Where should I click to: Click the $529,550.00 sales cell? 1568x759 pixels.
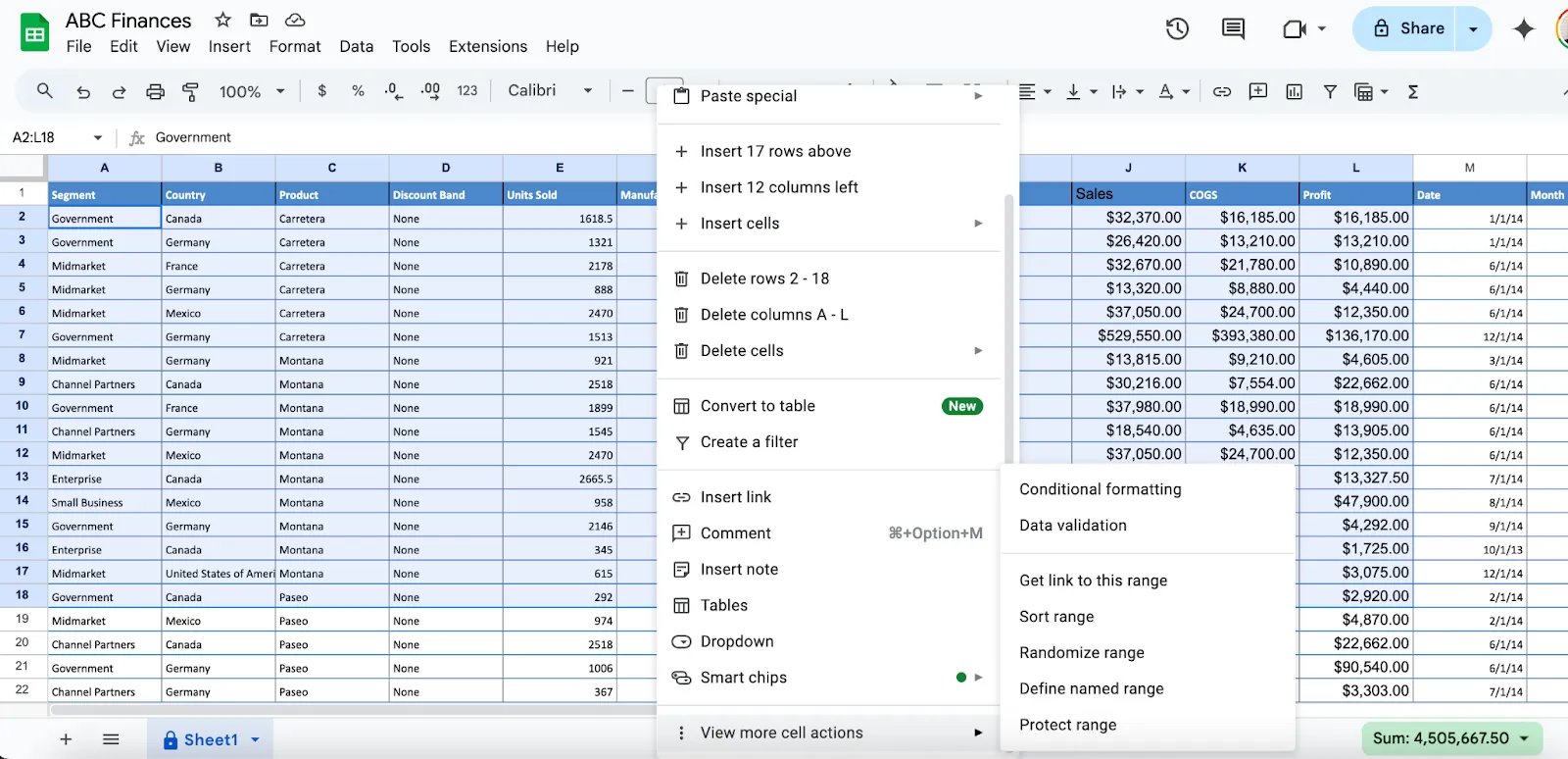coord(1128,335)
